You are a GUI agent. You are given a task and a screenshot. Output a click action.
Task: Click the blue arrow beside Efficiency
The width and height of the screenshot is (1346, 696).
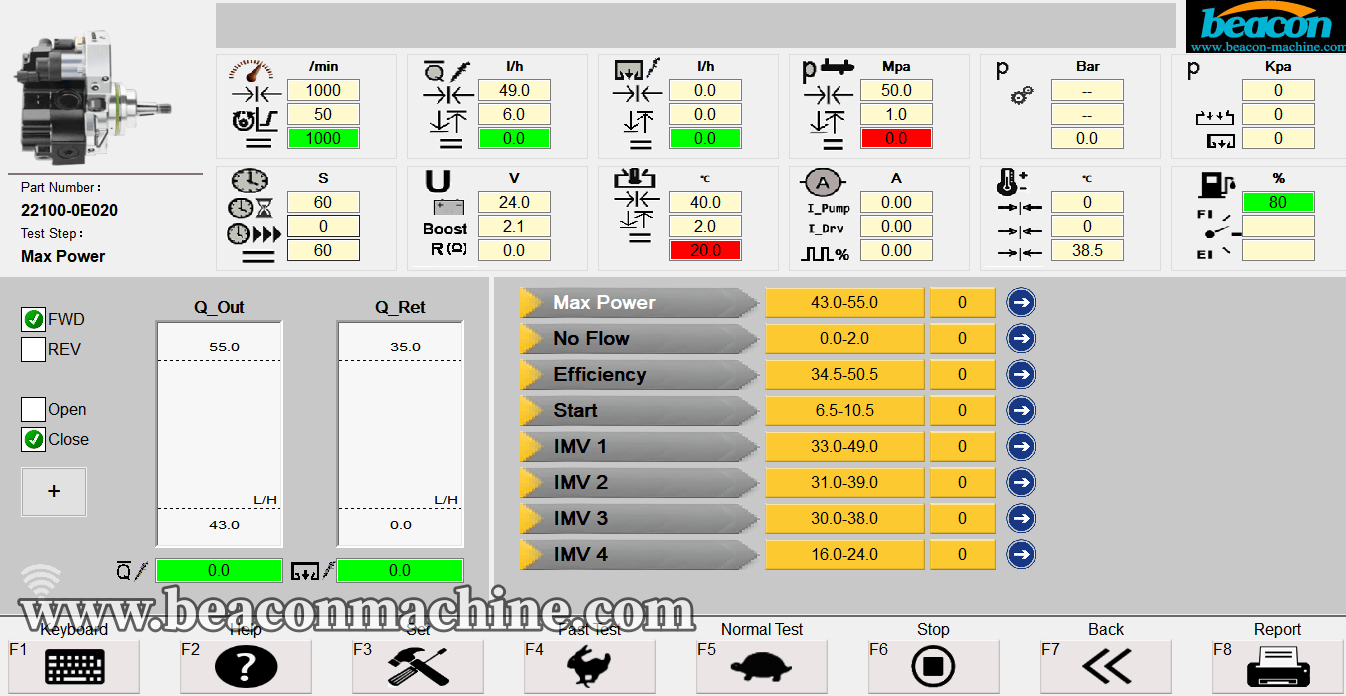coord(1021,375)
